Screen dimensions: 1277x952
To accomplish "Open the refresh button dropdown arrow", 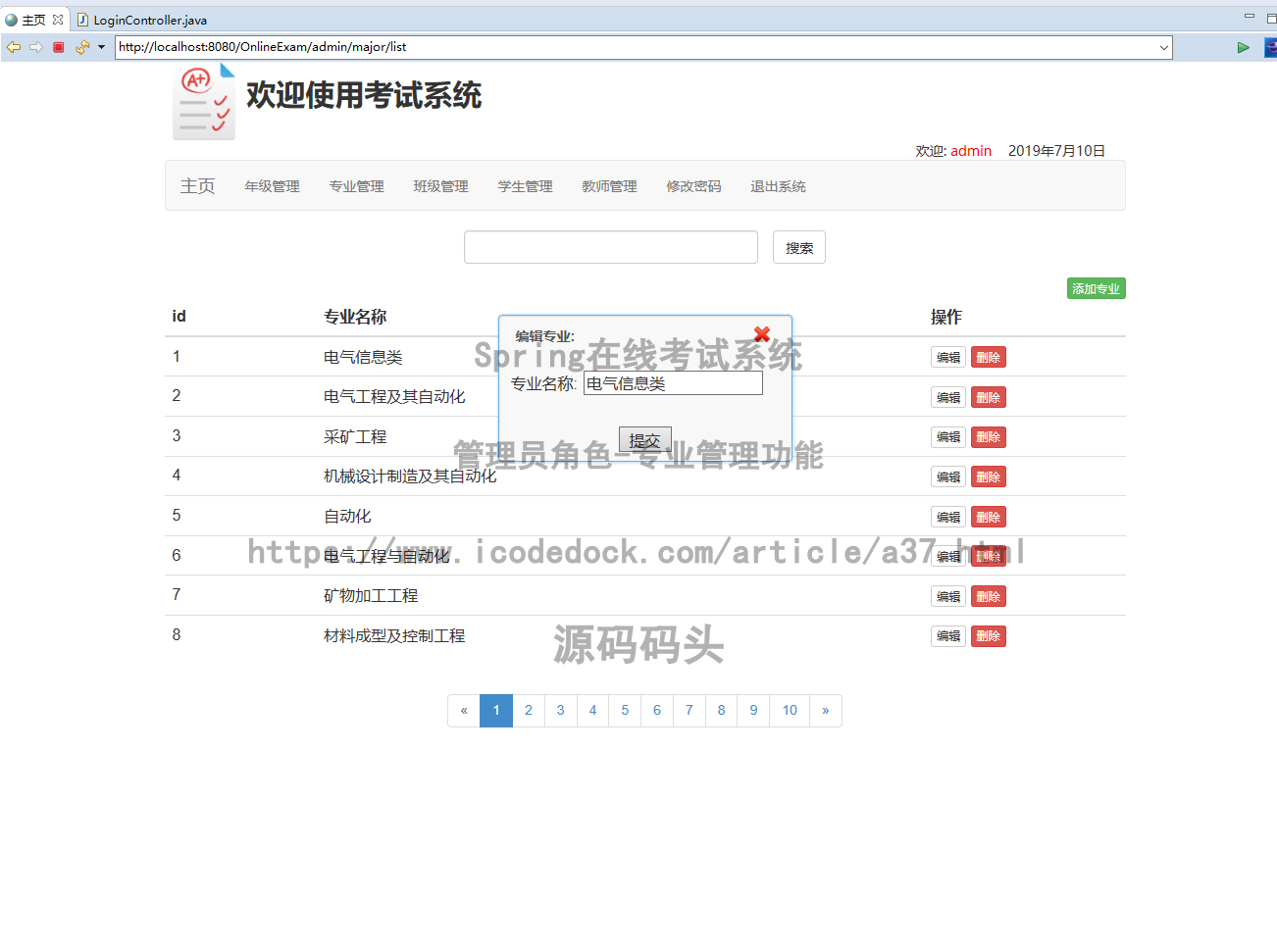I will click(x=101, y=47).
